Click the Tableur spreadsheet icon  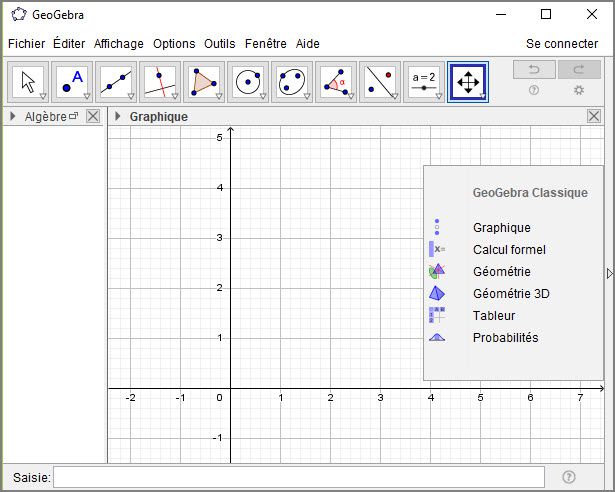click(x=437, y=315)
